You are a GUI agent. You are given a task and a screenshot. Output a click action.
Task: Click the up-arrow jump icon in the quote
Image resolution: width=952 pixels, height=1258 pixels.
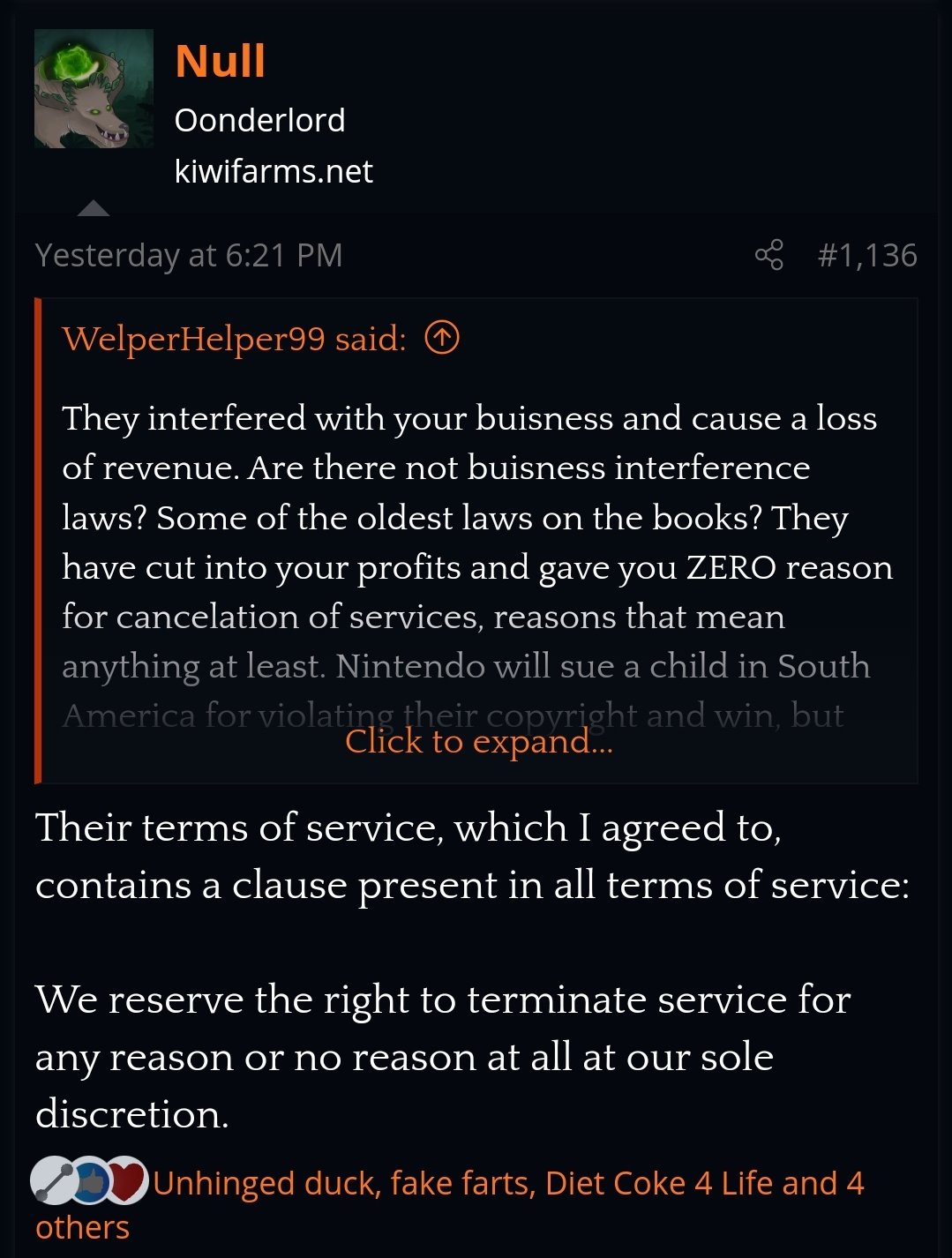(x=442, y=337)
